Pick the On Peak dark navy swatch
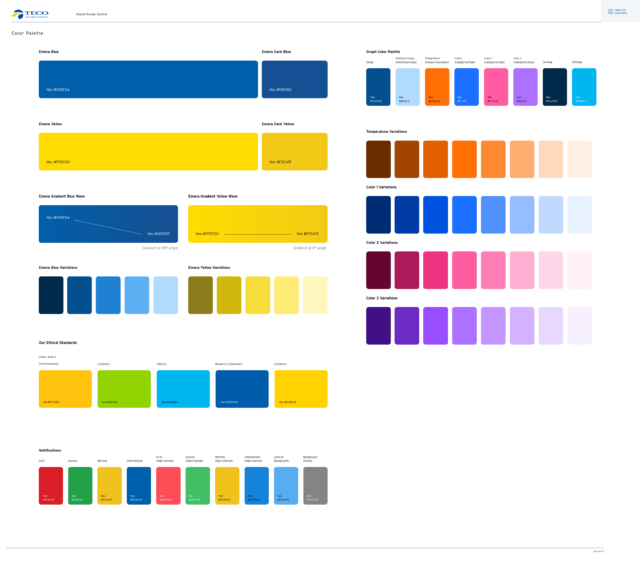Viewport: 640px width, 568px height. pos(555,87)
